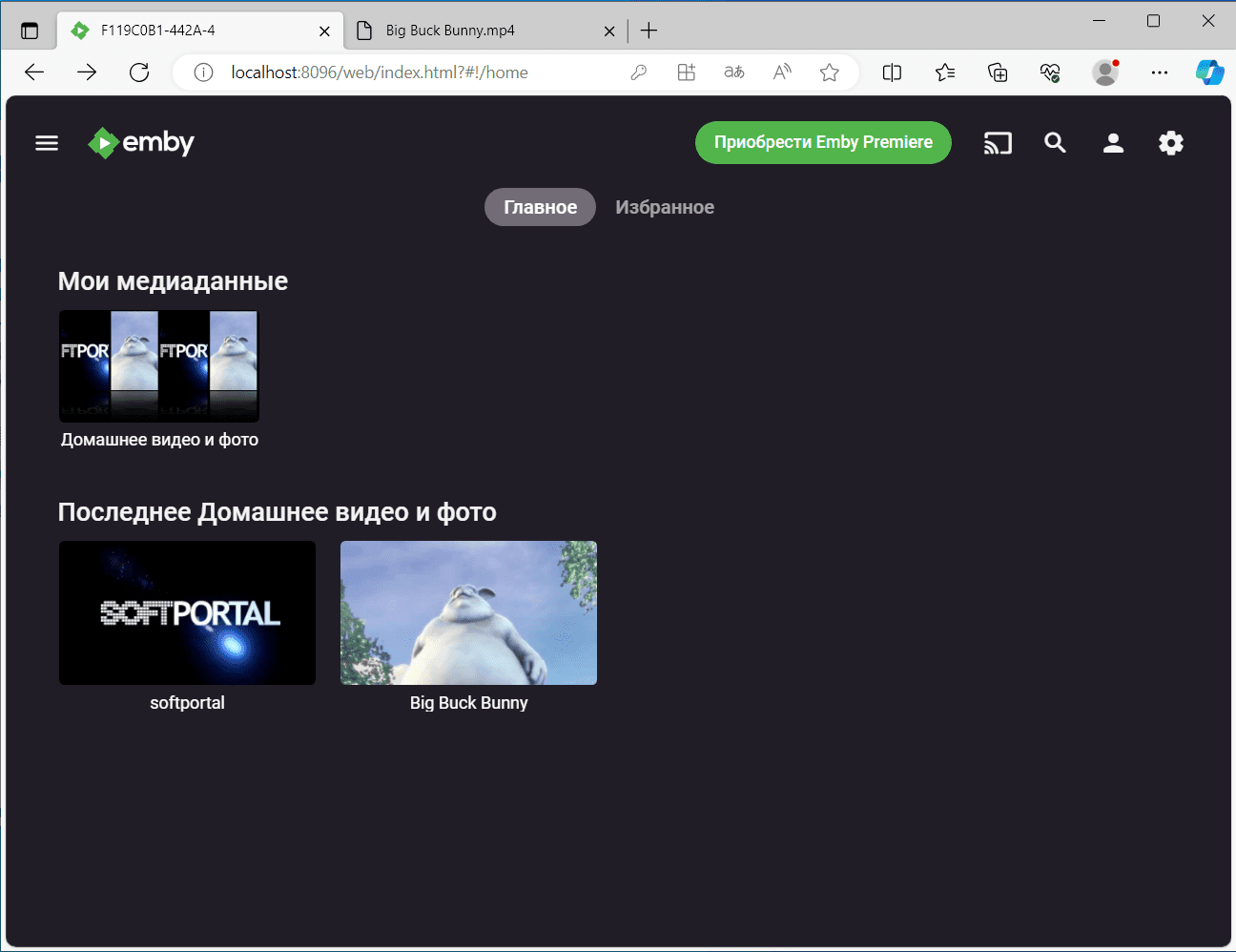Open the Big Buck Bunny video thumbnail

tap(468, 612)
